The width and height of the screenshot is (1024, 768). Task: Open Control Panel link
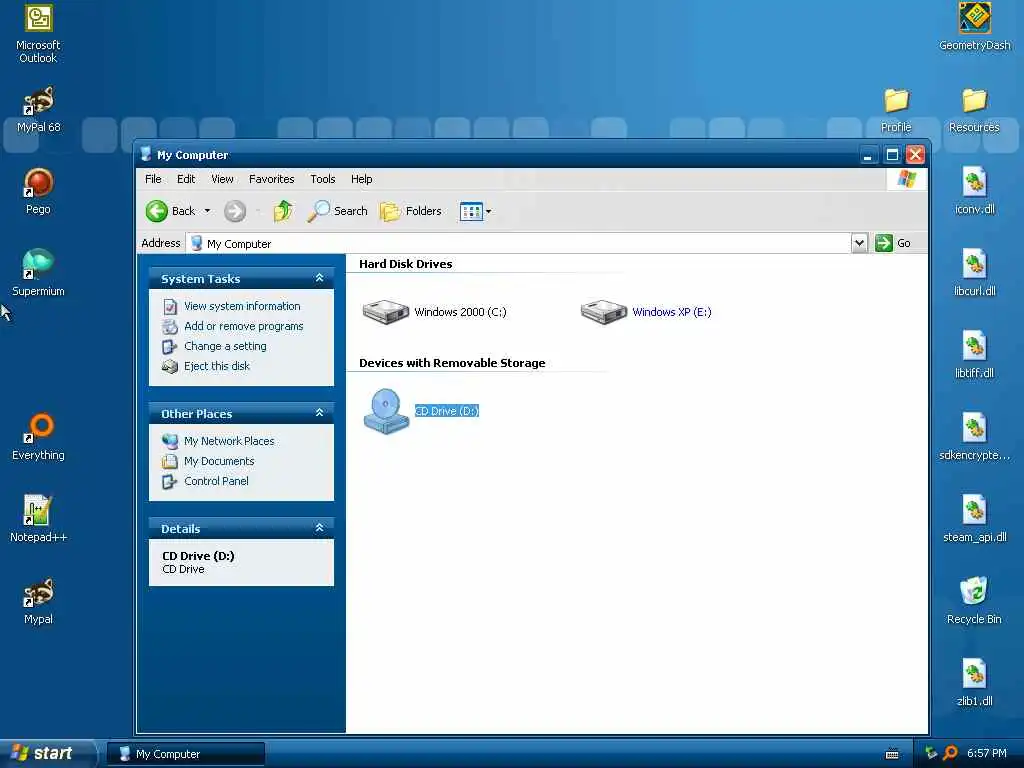216,481
